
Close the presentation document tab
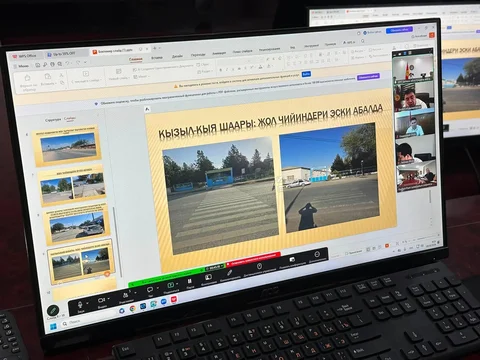tap(147, 49)
